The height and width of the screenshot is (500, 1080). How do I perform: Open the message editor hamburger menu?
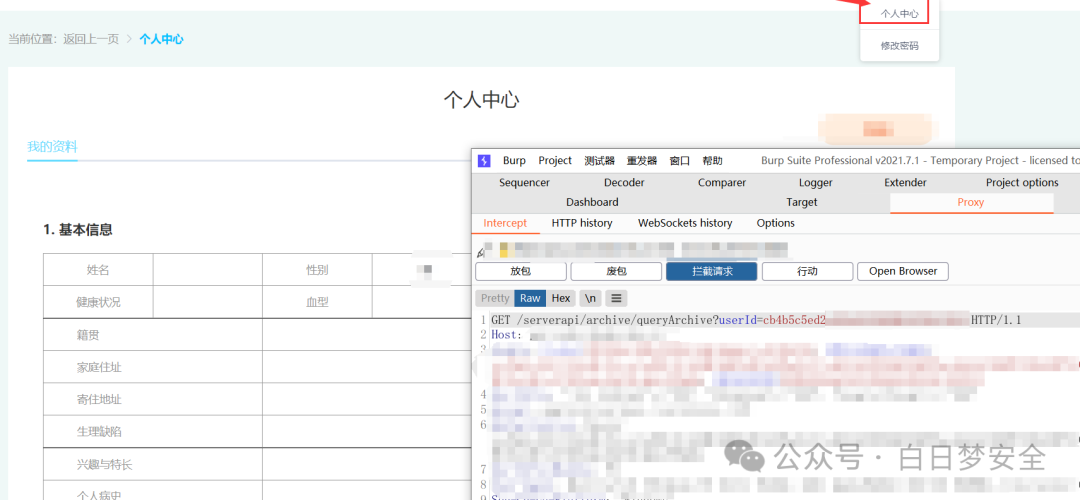[x=616, y=298]
